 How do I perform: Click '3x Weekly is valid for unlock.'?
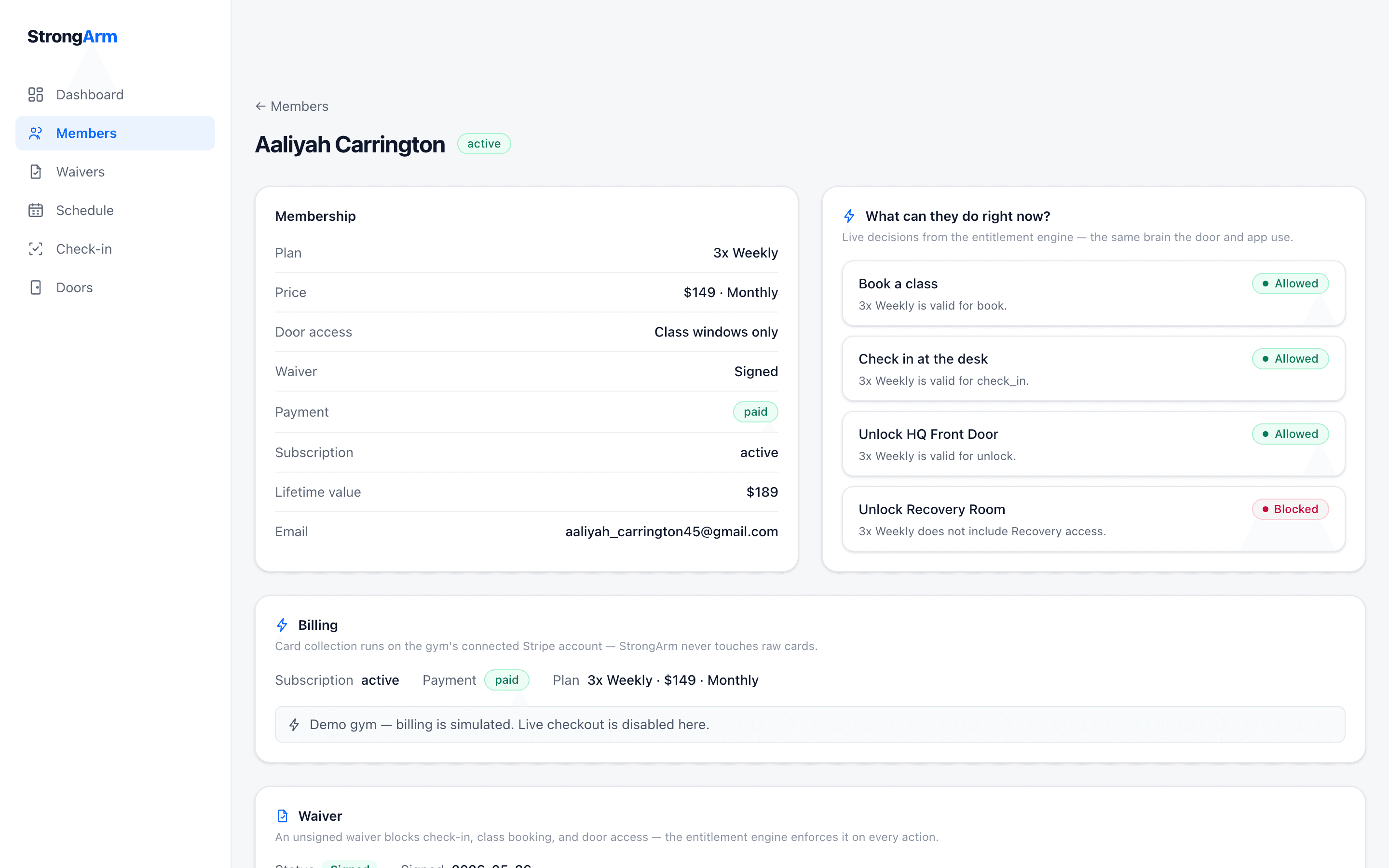pos(937,456)
